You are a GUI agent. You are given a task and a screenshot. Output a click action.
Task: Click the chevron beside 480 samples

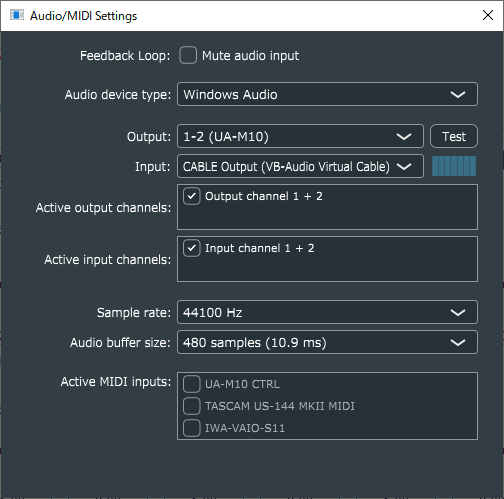(x=458, y=343)
